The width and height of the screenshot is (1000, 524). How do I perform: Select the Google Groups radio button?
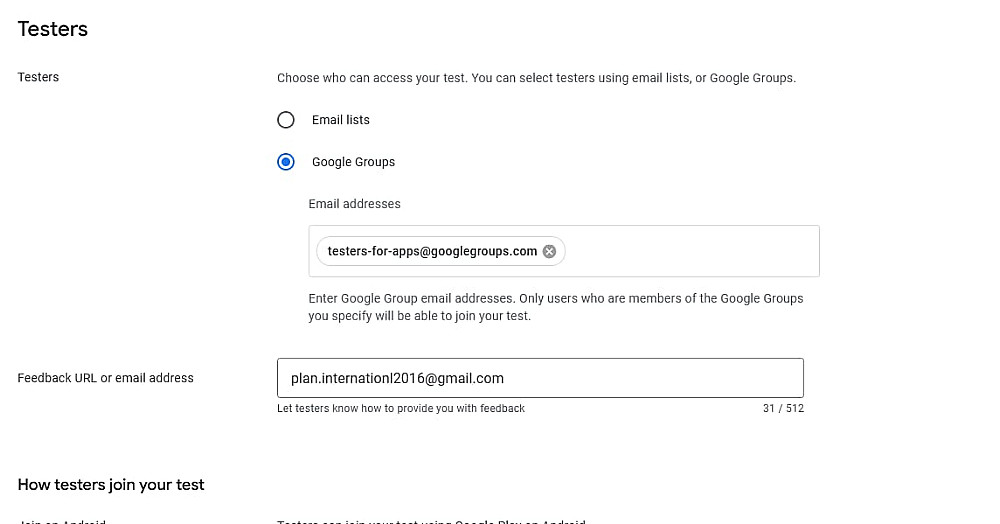pos(286,162)
